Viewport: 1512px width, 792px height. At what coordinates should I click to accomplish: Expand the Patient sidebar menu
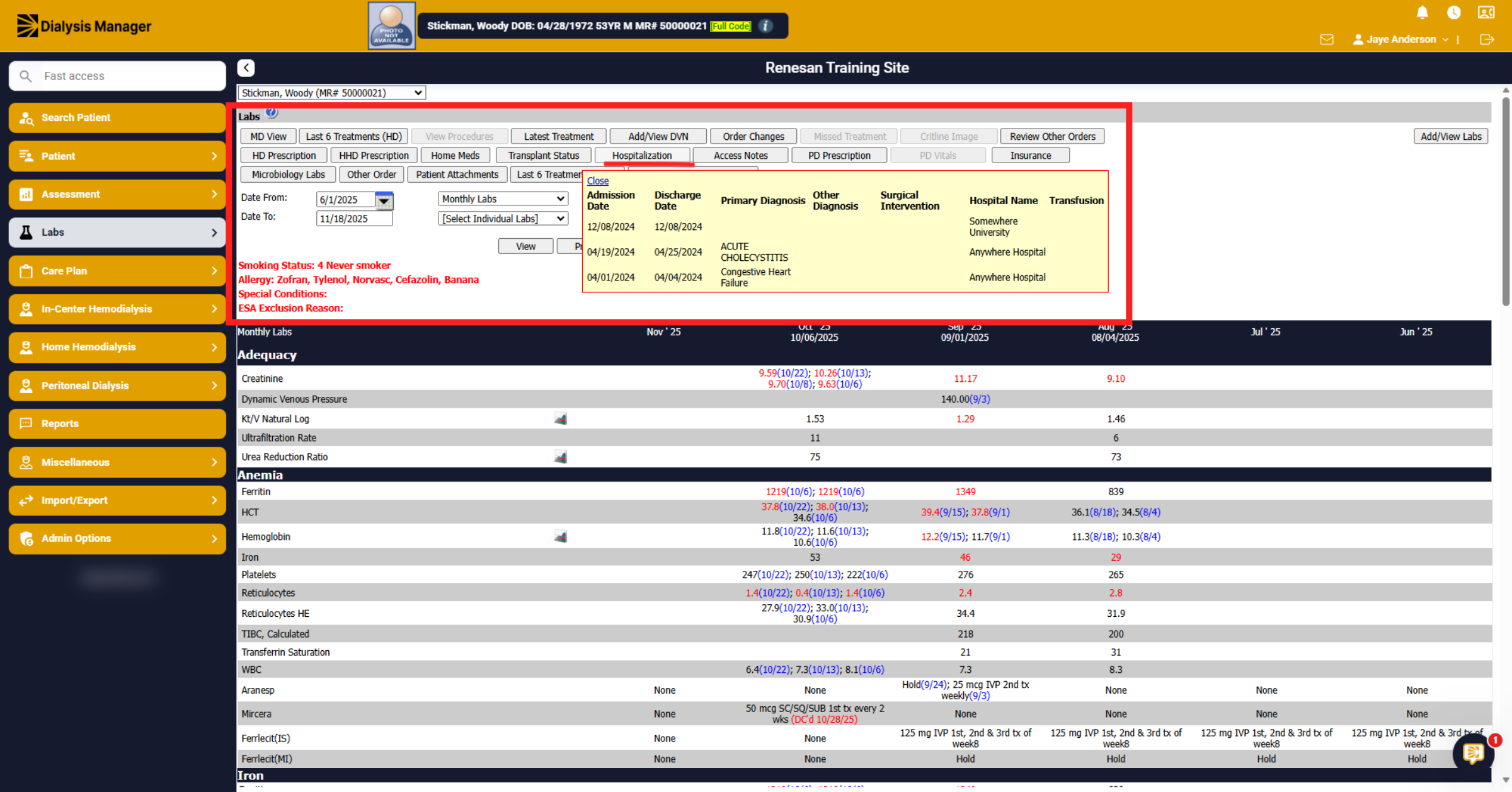pyautogui.click(x=117, y=156)
